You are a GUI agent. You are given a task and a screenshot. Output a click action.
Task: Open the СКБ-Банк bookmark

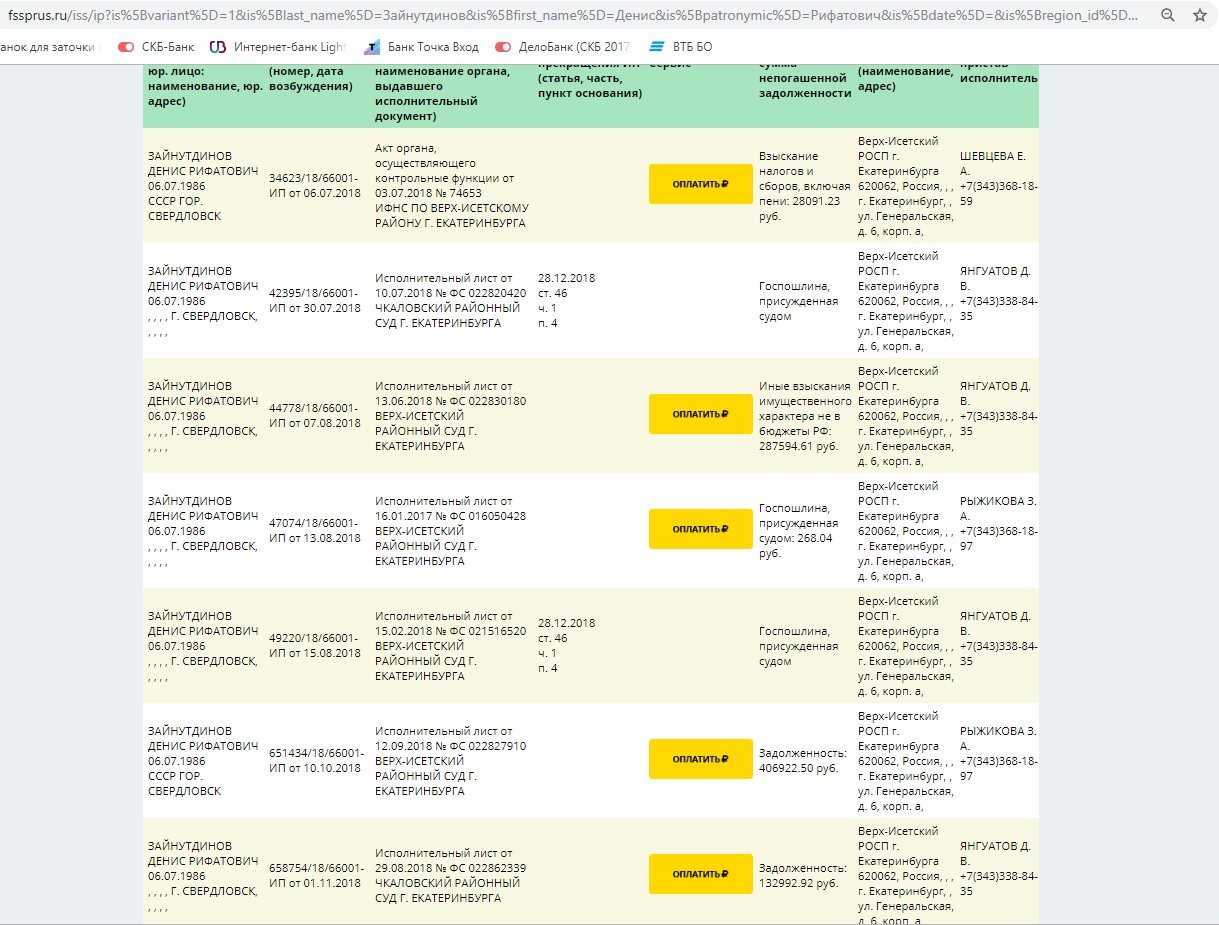click(156, 47)
